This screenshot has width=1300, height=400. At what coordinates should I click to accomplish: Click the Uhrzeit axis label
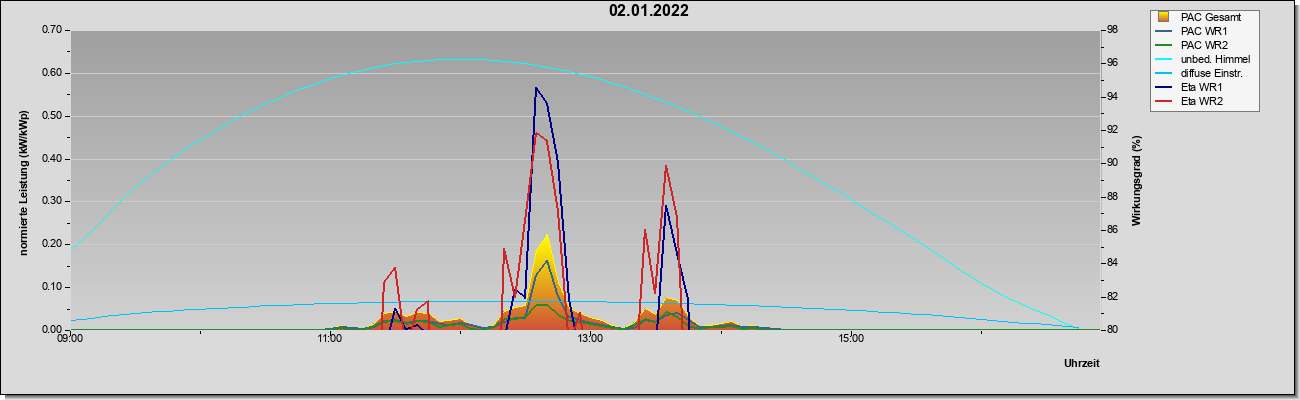point(1082,364)
